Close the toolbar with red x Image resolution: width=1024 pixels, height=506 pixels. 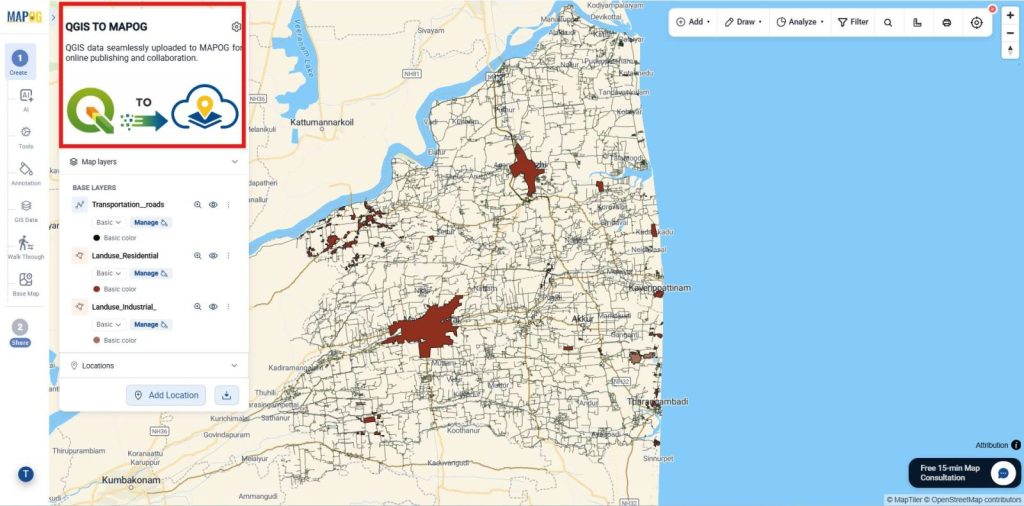click(992, 9)
